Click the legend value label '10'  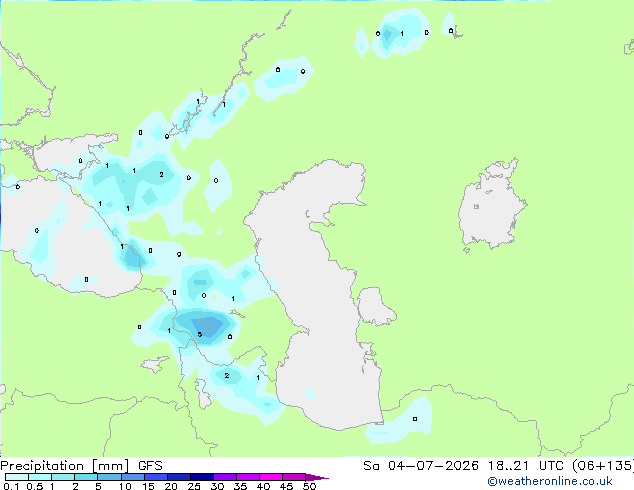125,486
